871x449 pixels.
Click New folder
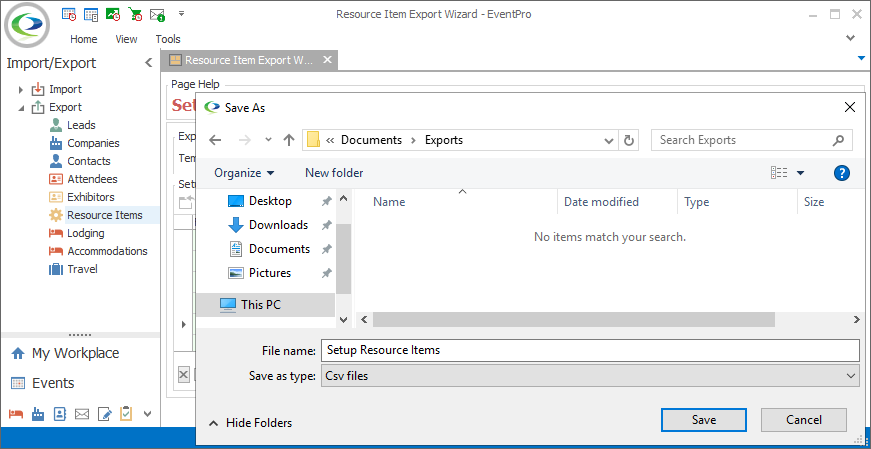tap(334, 173)
